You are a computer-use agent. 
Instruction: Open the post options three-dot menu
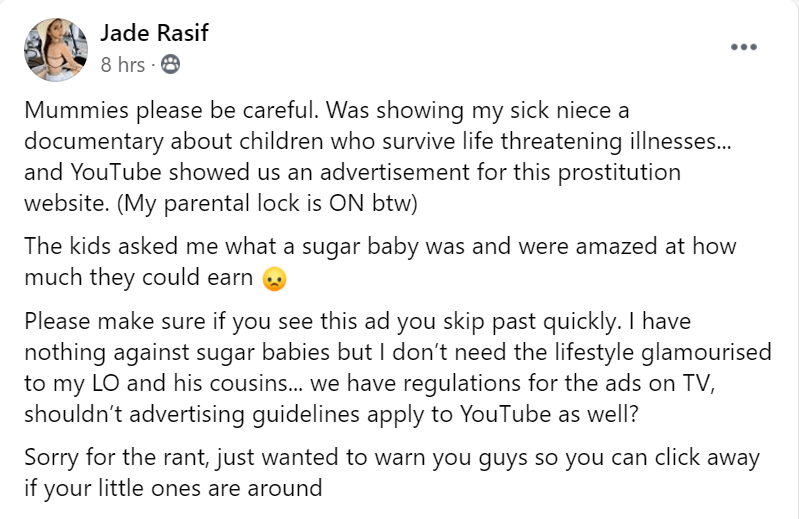pos(743,47)
